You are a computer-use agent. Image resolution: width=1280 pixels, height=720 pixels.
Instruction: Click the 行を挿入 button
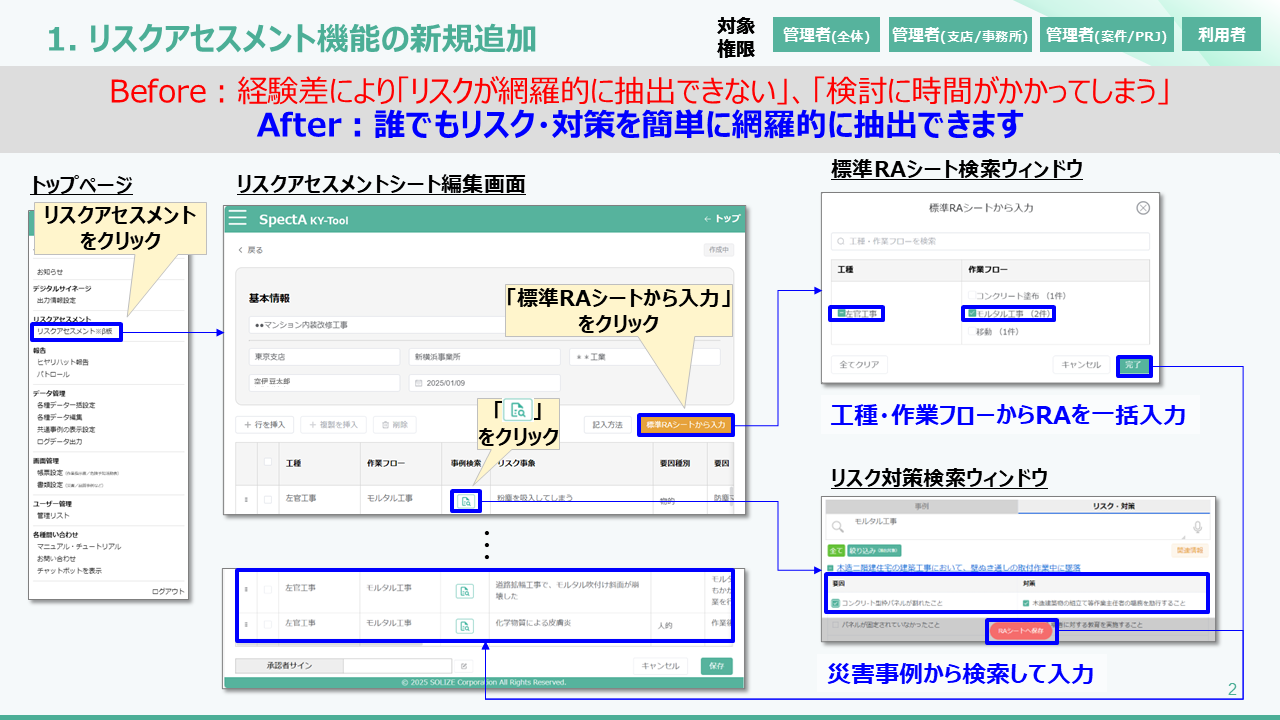click(x=265, y=425)
